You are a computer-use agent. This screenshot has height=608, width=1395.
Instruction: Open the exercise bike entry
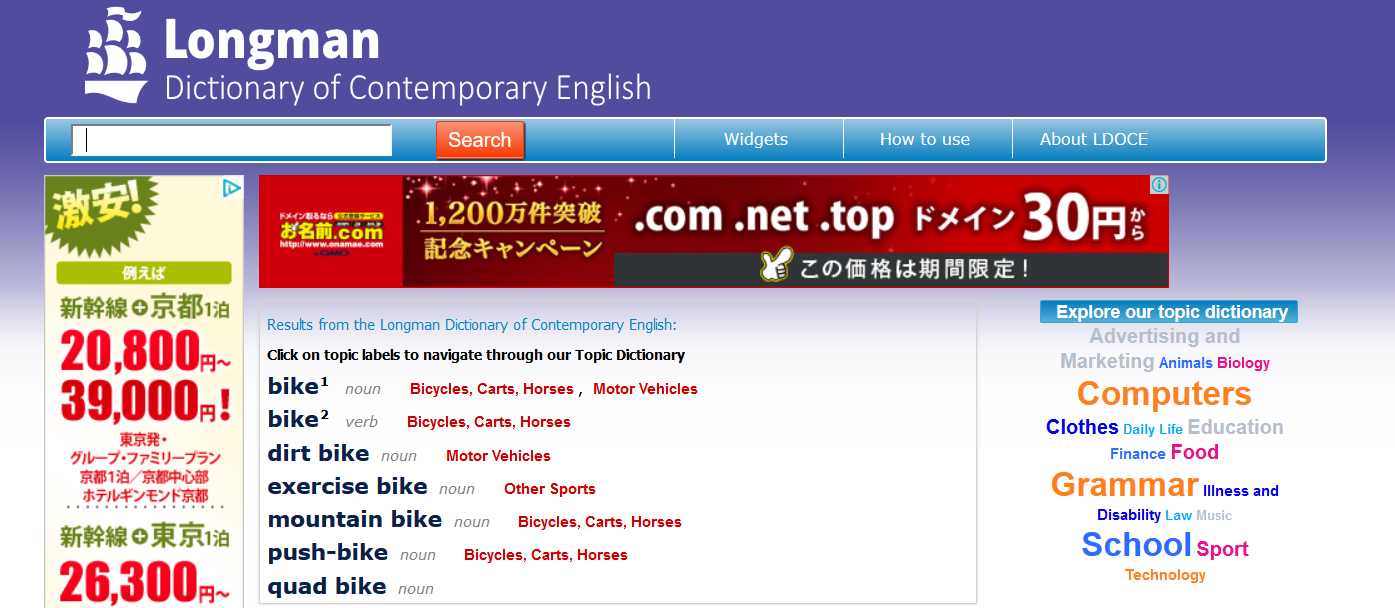pyautogui.click(x=347, y=487)
